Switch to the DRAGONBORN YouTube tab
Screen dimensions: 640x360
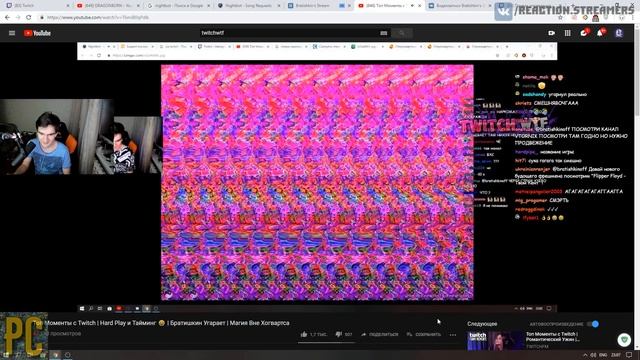tap(107, 6)
